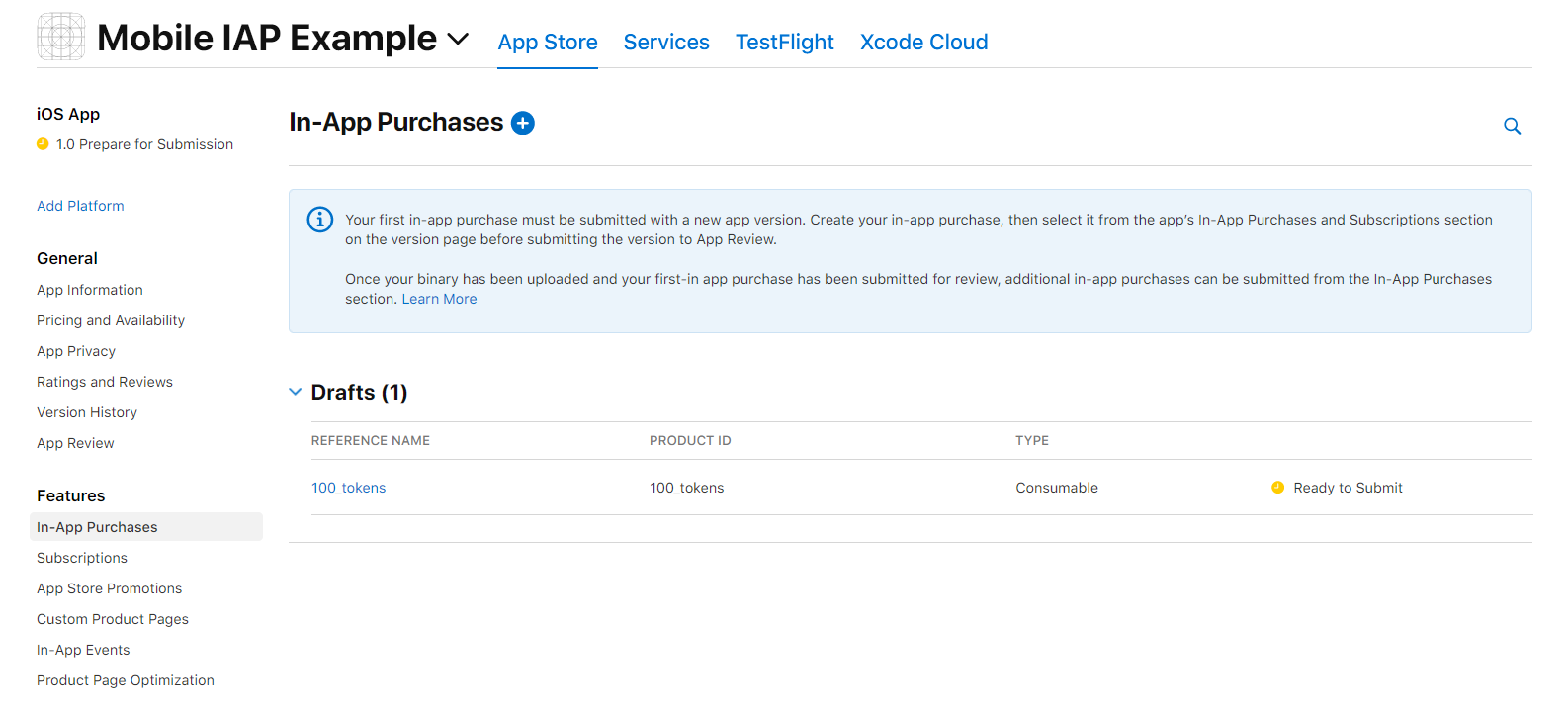Click the REFERENCE NAME column header
Viewport: 1568px width, 719px height.
[x=371, y=441]
